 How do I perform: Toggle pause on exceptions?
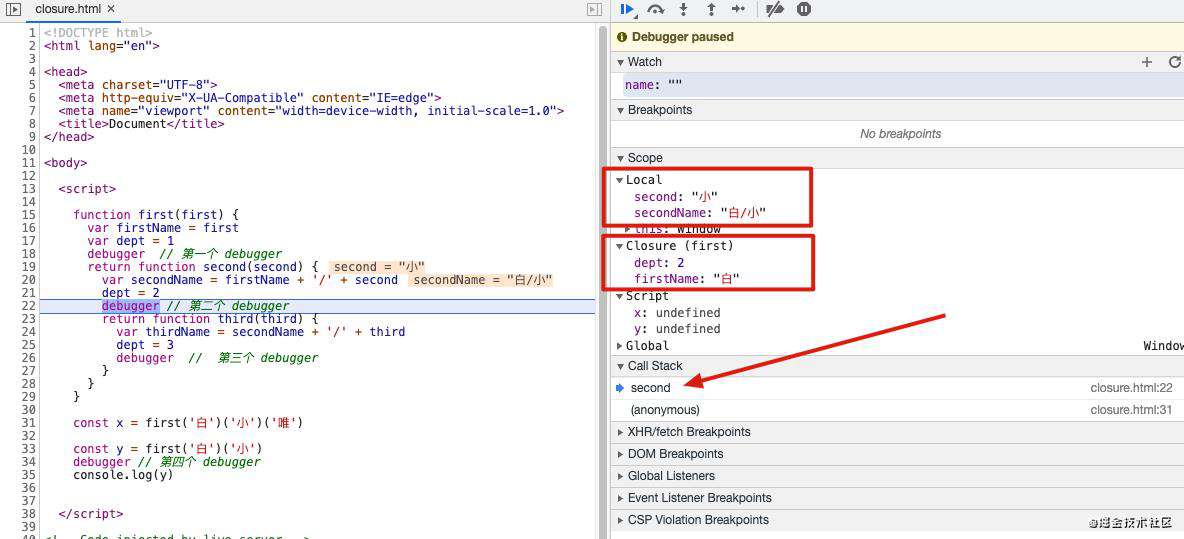point(804,9)
